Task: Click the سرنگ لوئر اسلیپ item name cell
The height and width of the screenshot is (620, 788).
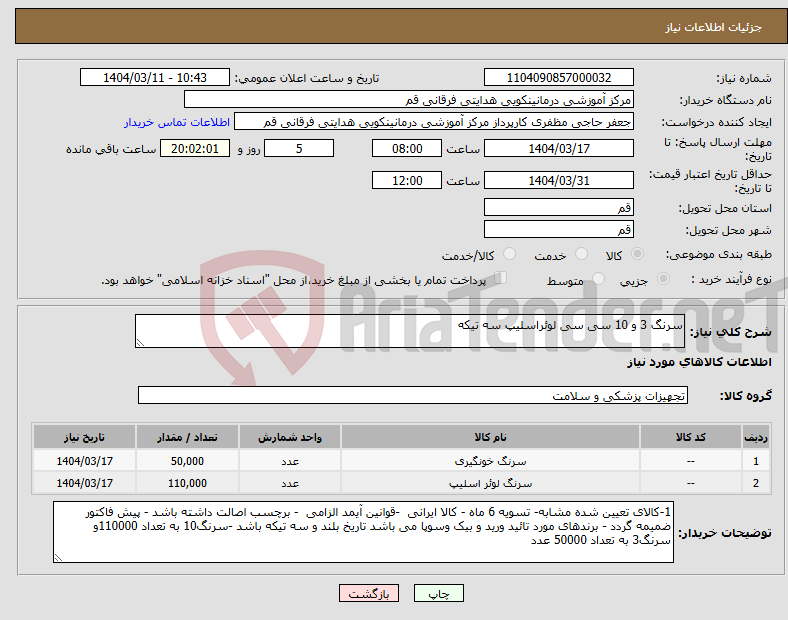Action: [490, 483]
